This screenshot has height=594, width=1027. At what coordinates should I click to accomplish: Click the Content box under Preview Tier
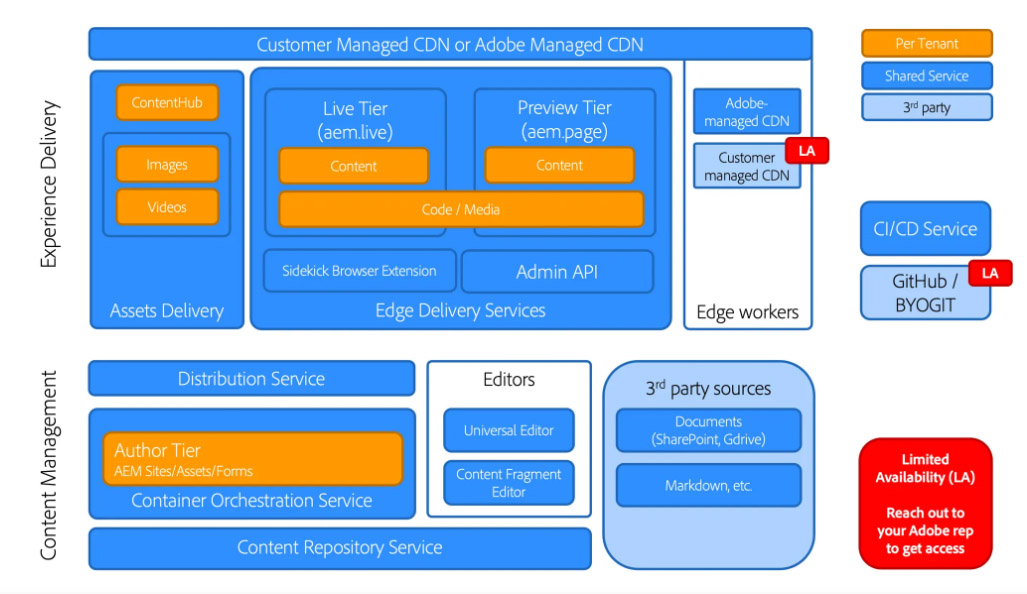559,166
